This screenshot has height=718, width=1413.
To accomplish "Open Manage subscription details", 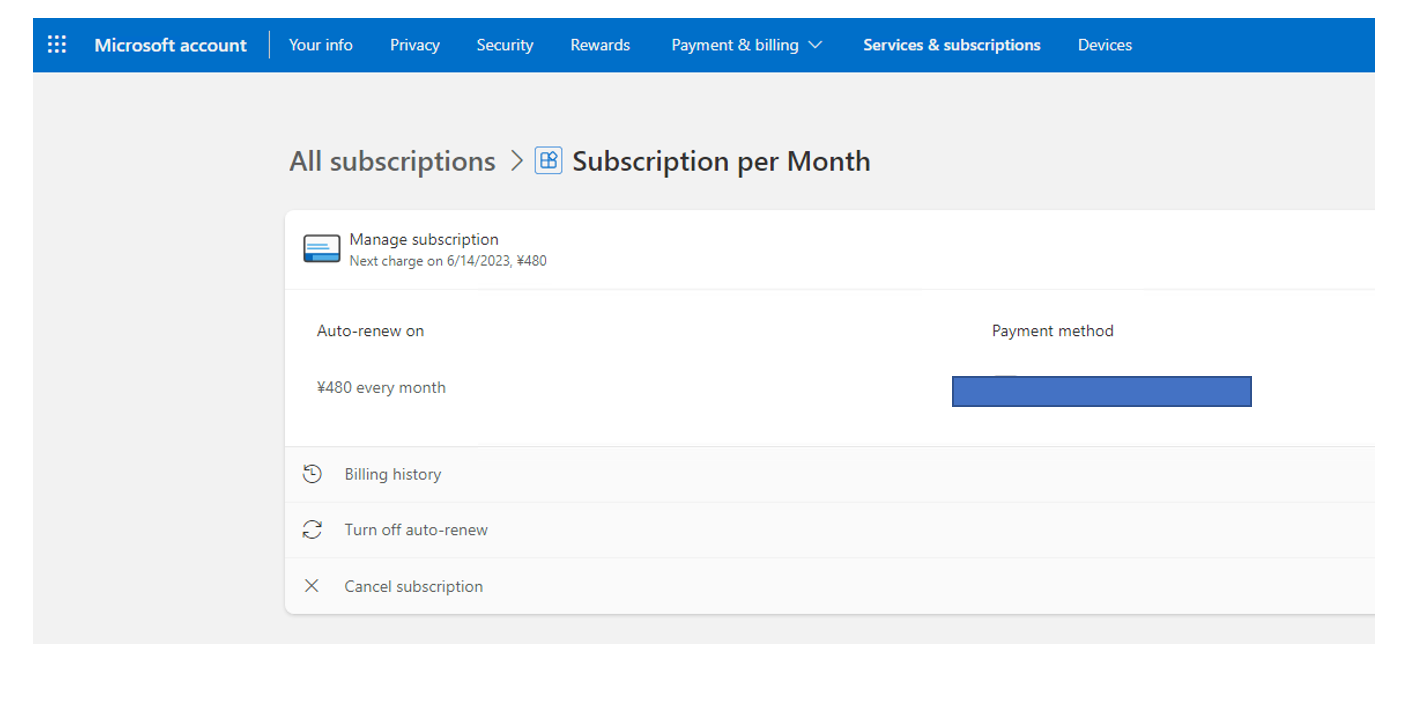I will [x=423, y=239].
